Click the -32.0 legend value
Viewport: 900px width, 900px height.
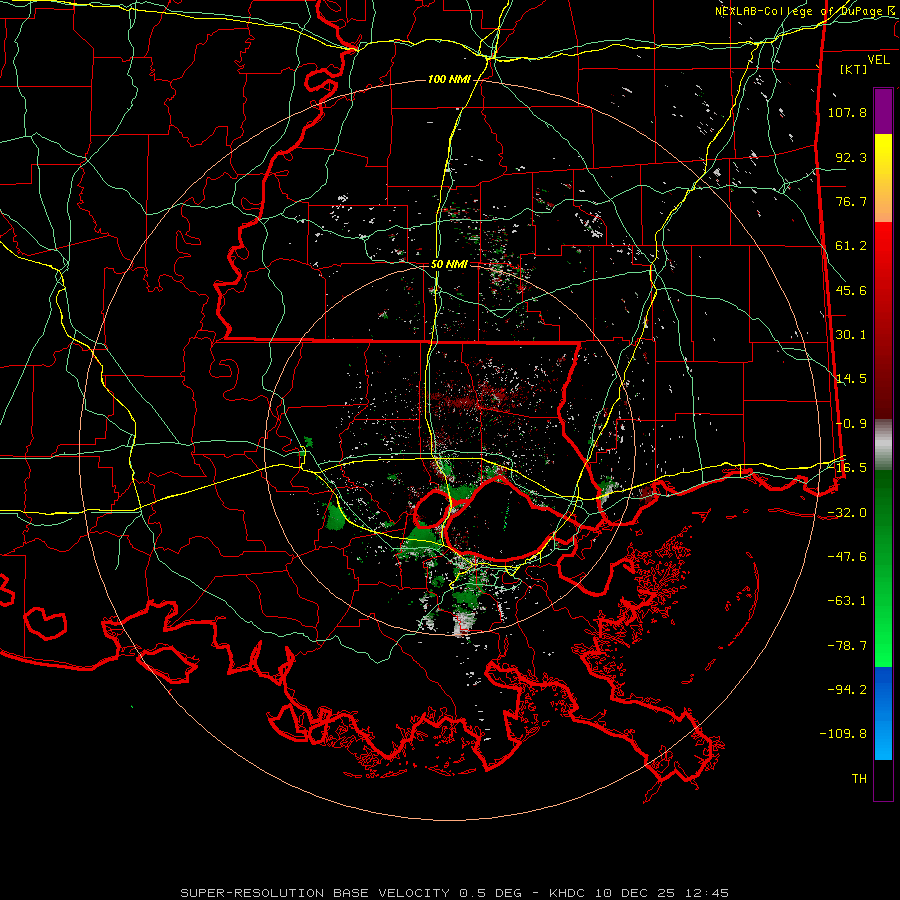847,513
